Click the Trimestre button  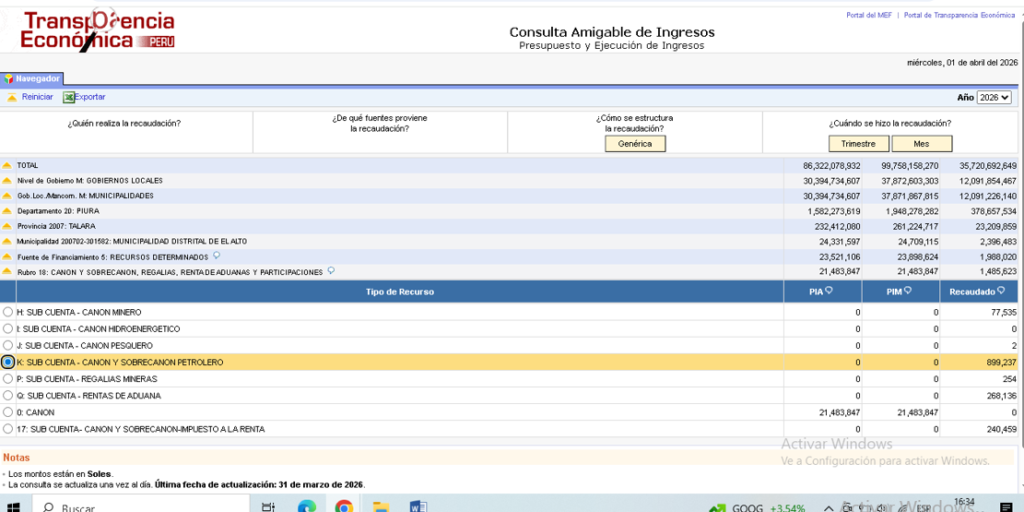click(858, 144)
